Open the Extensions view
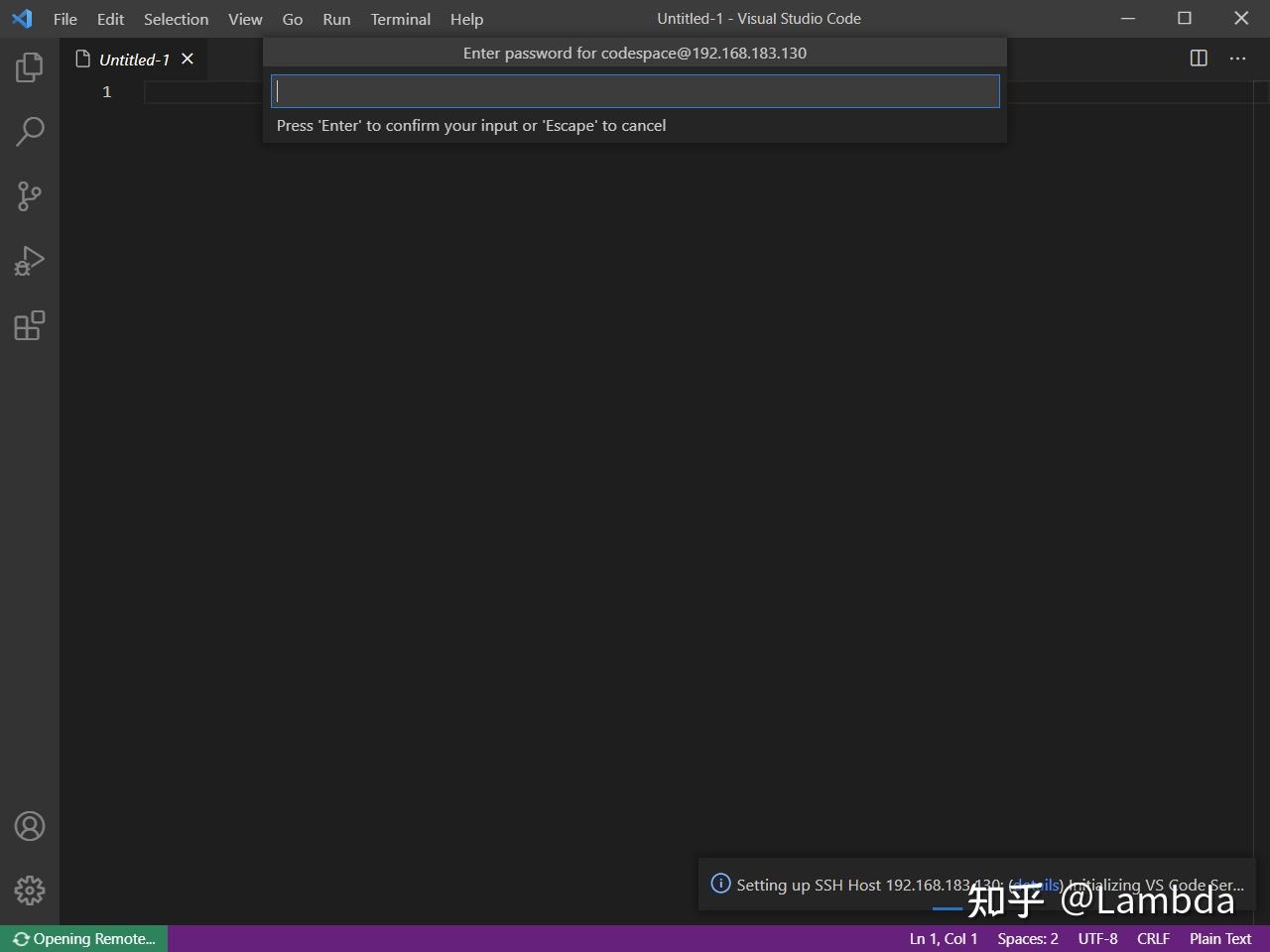 pos(29,325)
